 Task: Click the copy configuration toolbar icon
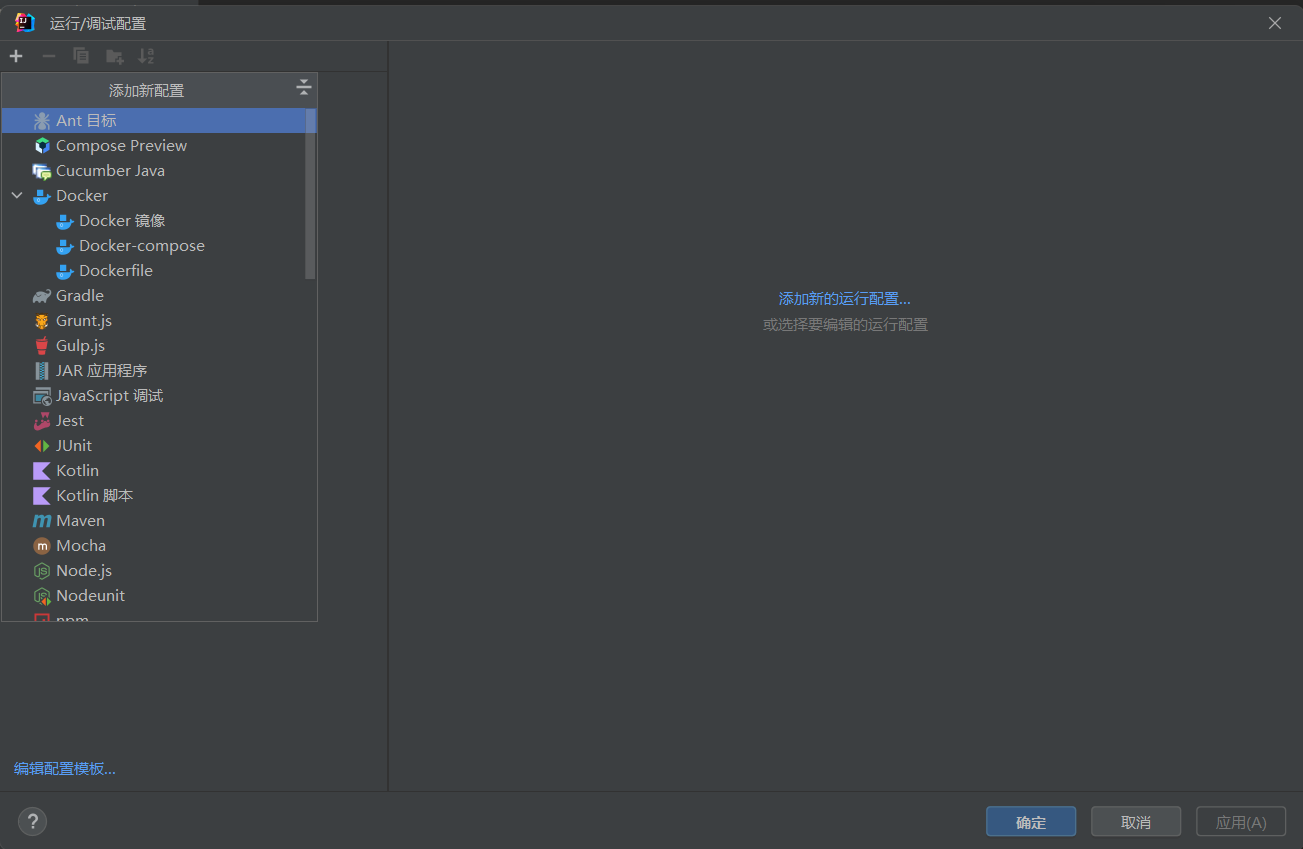click(x=81, y=56)
